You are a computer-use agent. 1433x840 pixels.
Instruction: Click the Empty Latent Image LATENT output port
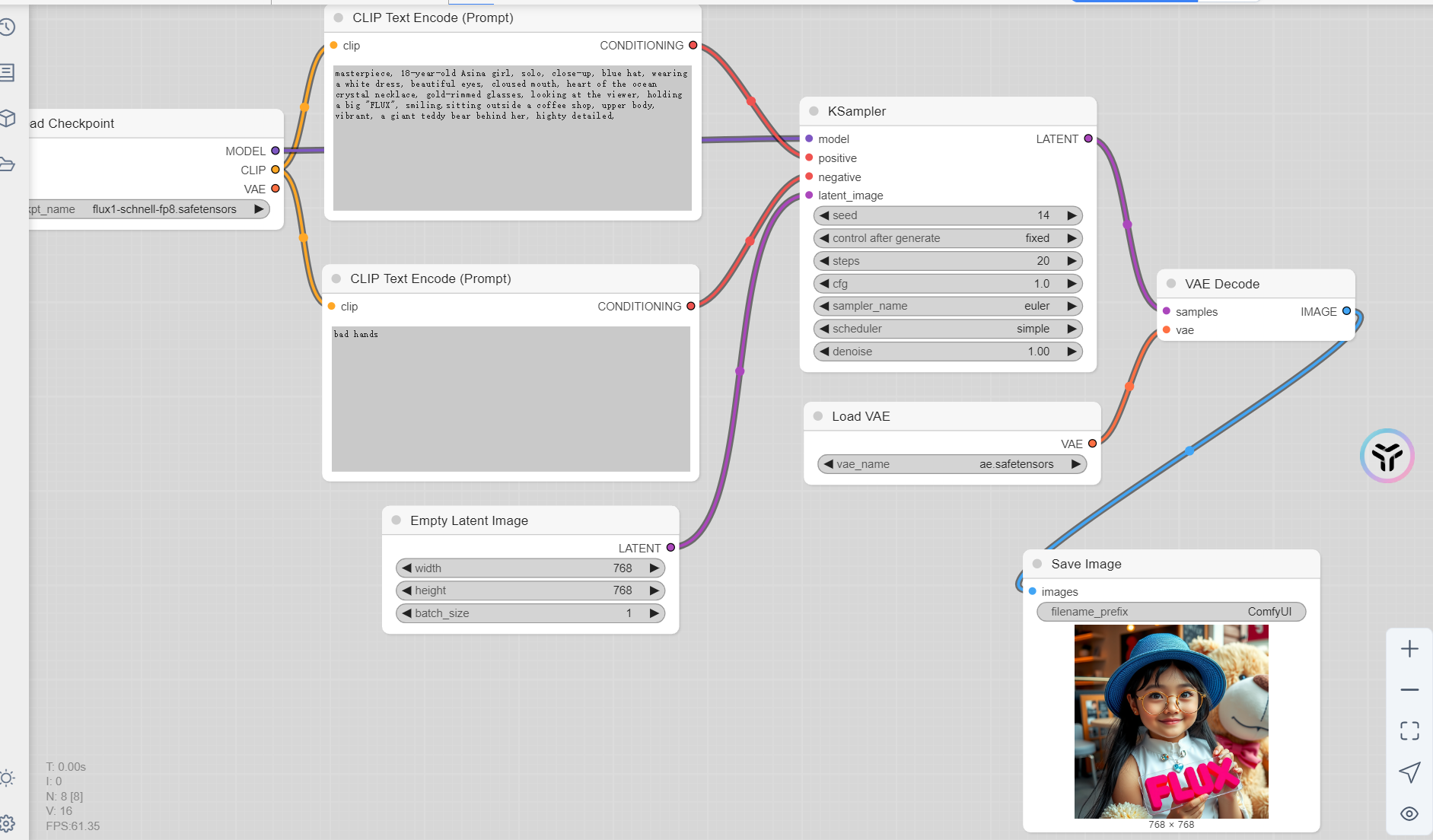(670, 548)
